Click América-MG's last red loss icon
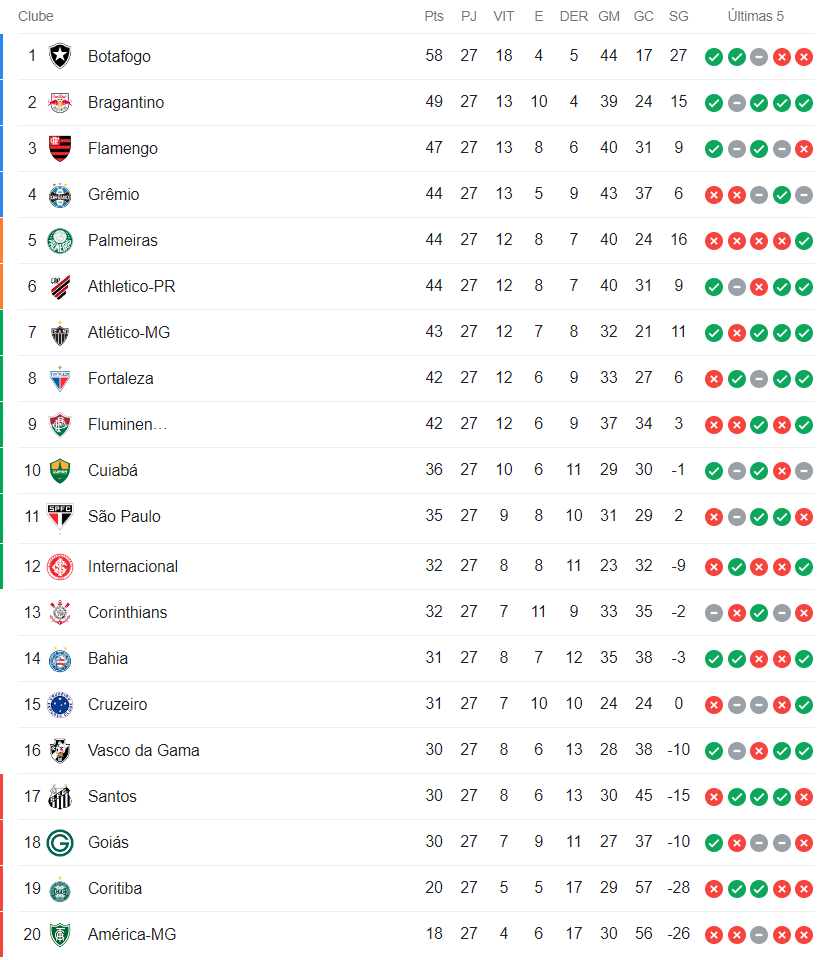826x960 pixels. (804, 935)
